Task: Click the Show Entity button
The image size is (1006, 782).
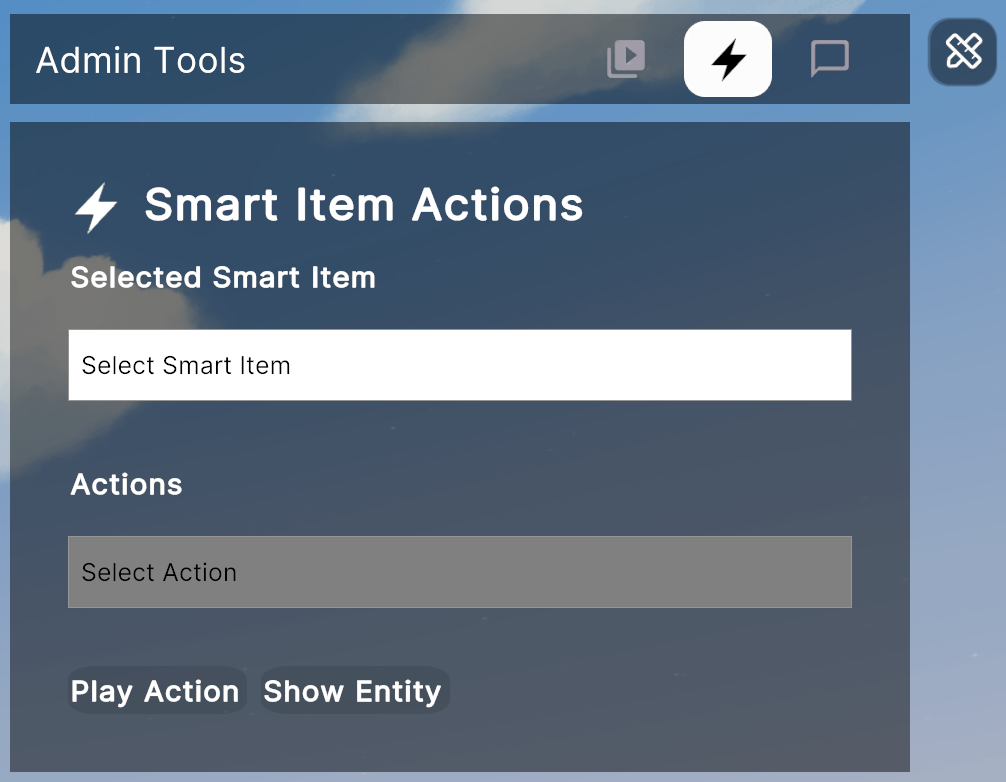Action: pos(353,691)
